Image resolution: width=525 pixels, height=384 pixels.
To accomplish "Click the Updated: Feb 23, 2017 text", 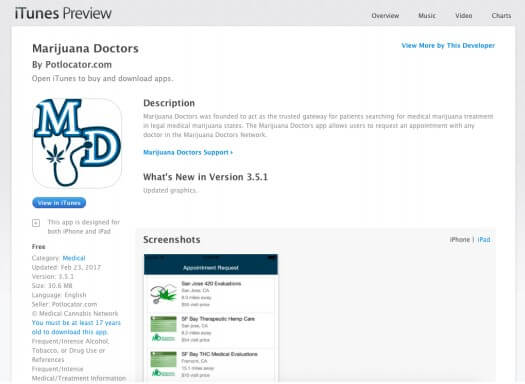I will pyautogui.click(x=66, y=267).
